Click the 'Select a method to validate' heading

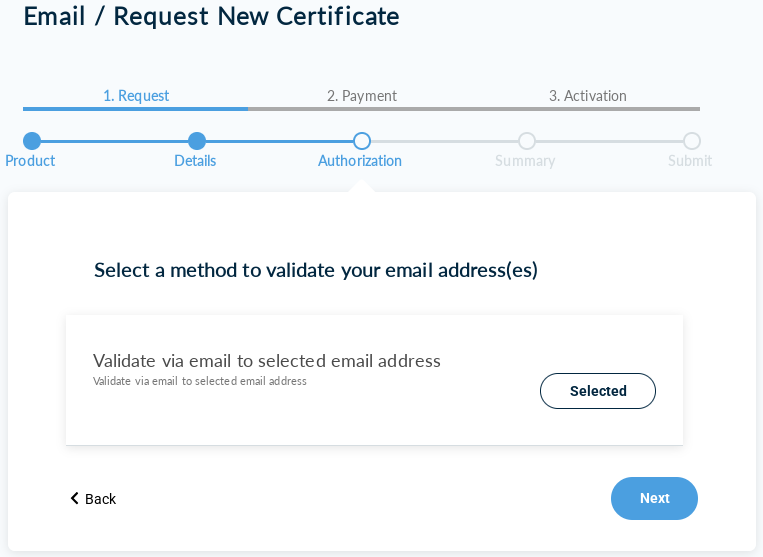(x=316, y=270)
